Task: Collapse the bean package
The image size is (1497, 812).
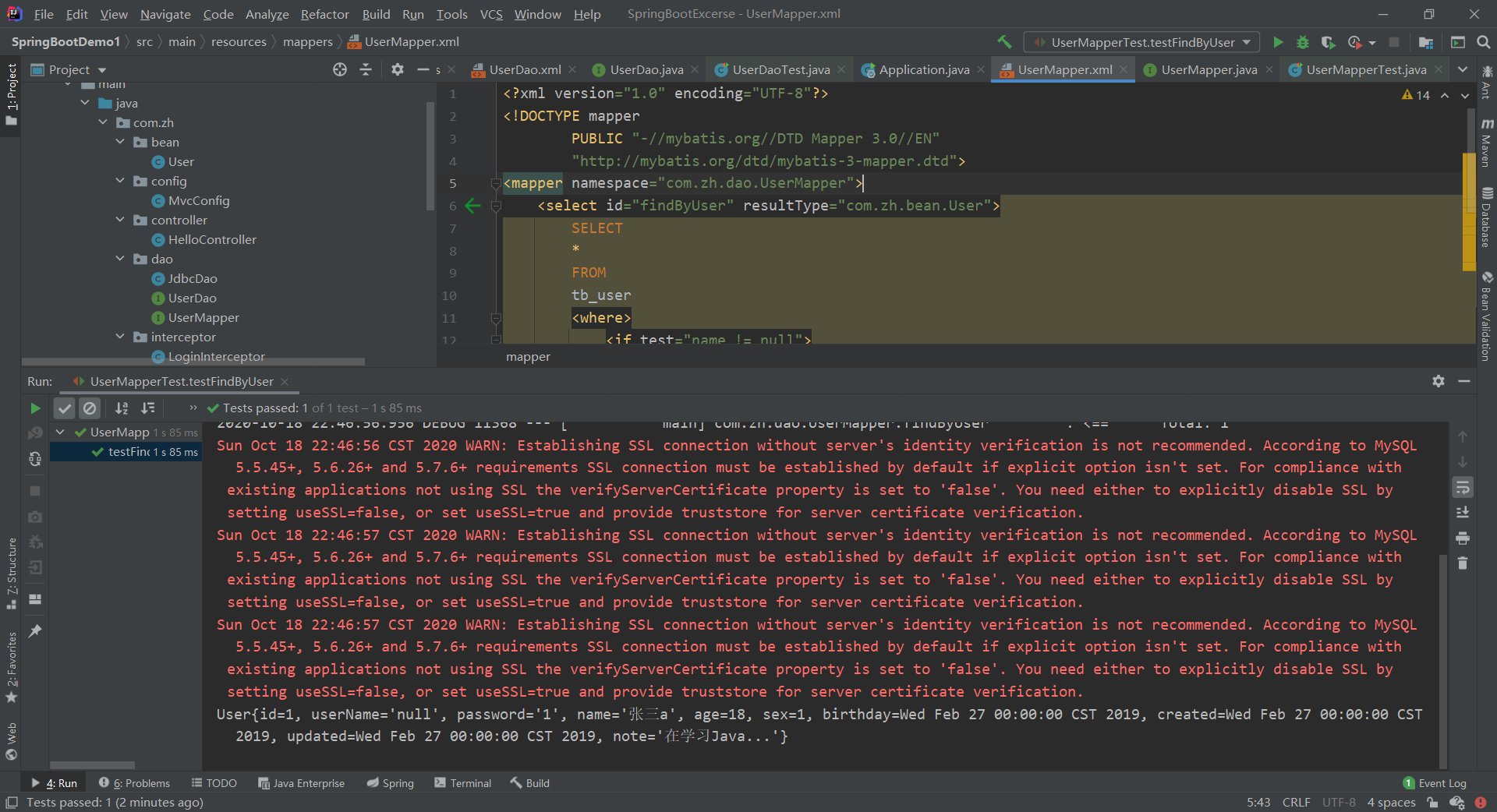Action: 120,142
